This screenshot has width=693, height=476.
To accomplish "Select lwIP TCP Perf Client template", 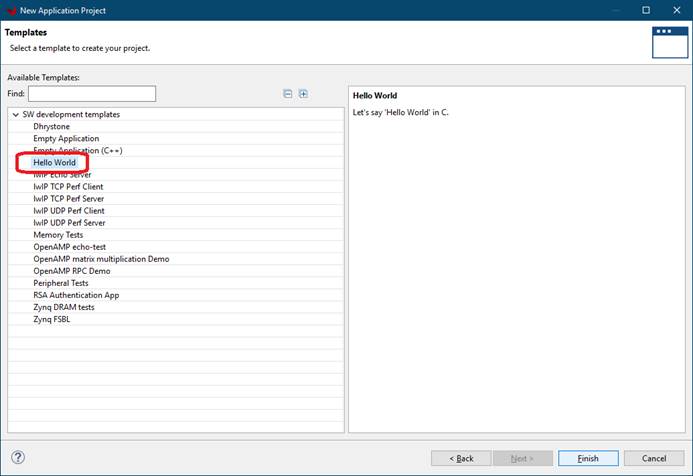I will [68, 187].
